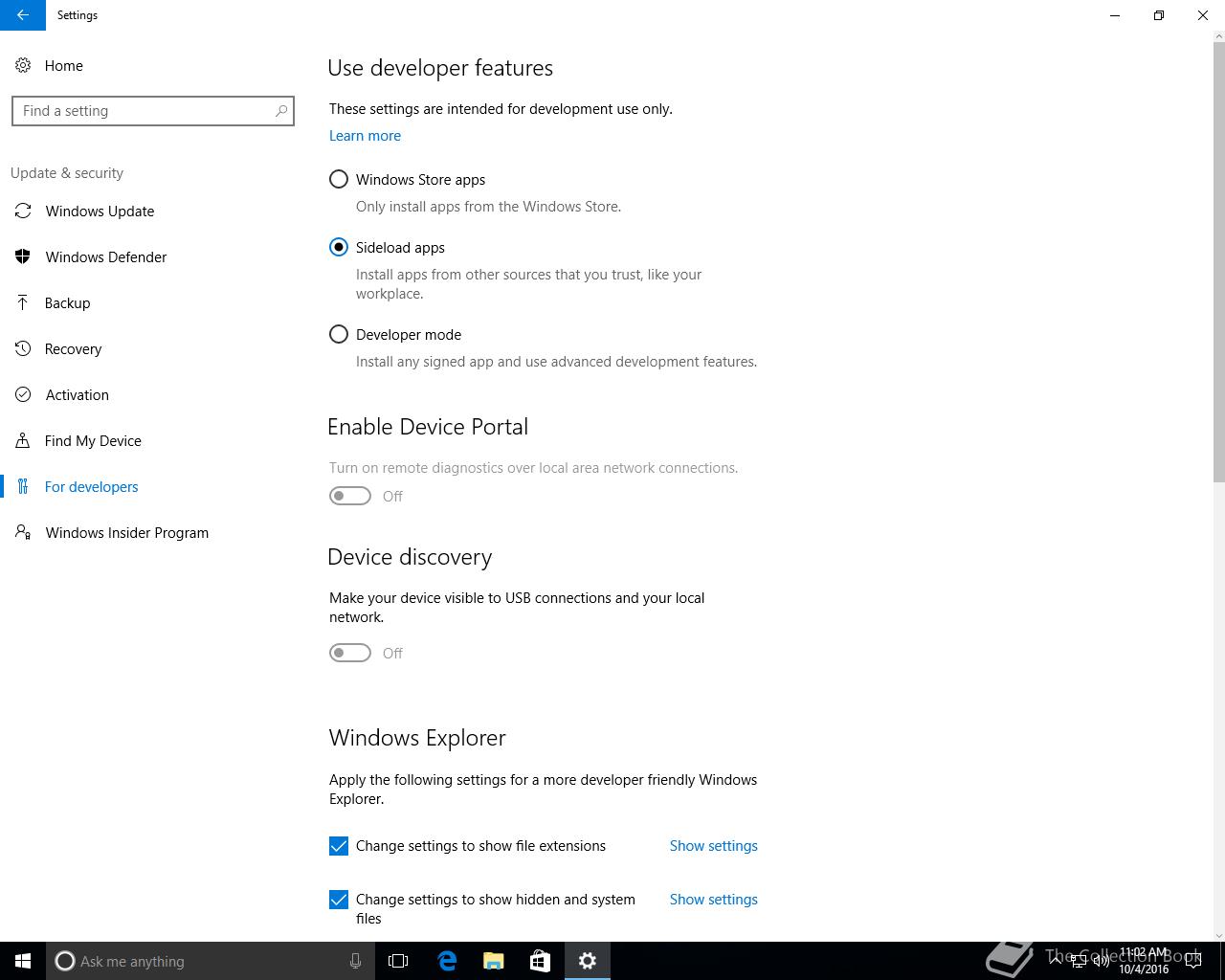Screen dimensions: 1225x980
Task: Click the Find My Device person icon
Action: tap(23, 440)
